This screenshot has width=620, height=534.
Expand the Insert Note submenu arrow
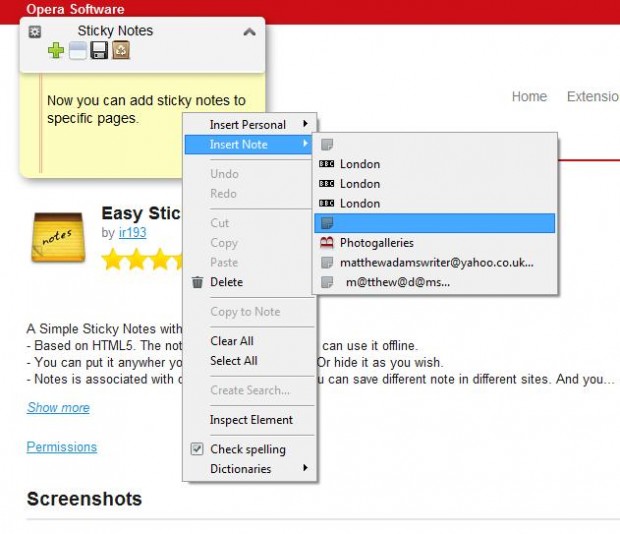point(305,143)
